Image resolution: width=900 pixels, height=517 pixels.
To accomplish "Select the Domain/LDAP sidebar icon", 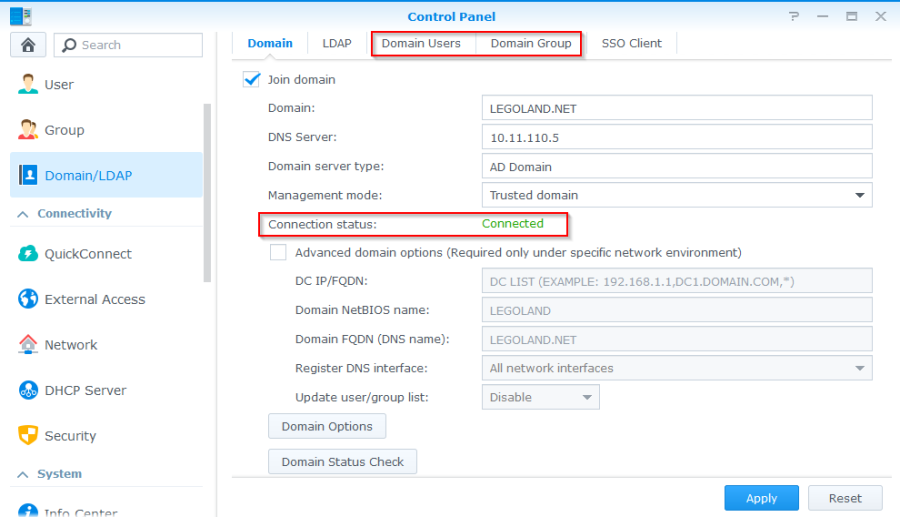I will [x=28, y=175].
